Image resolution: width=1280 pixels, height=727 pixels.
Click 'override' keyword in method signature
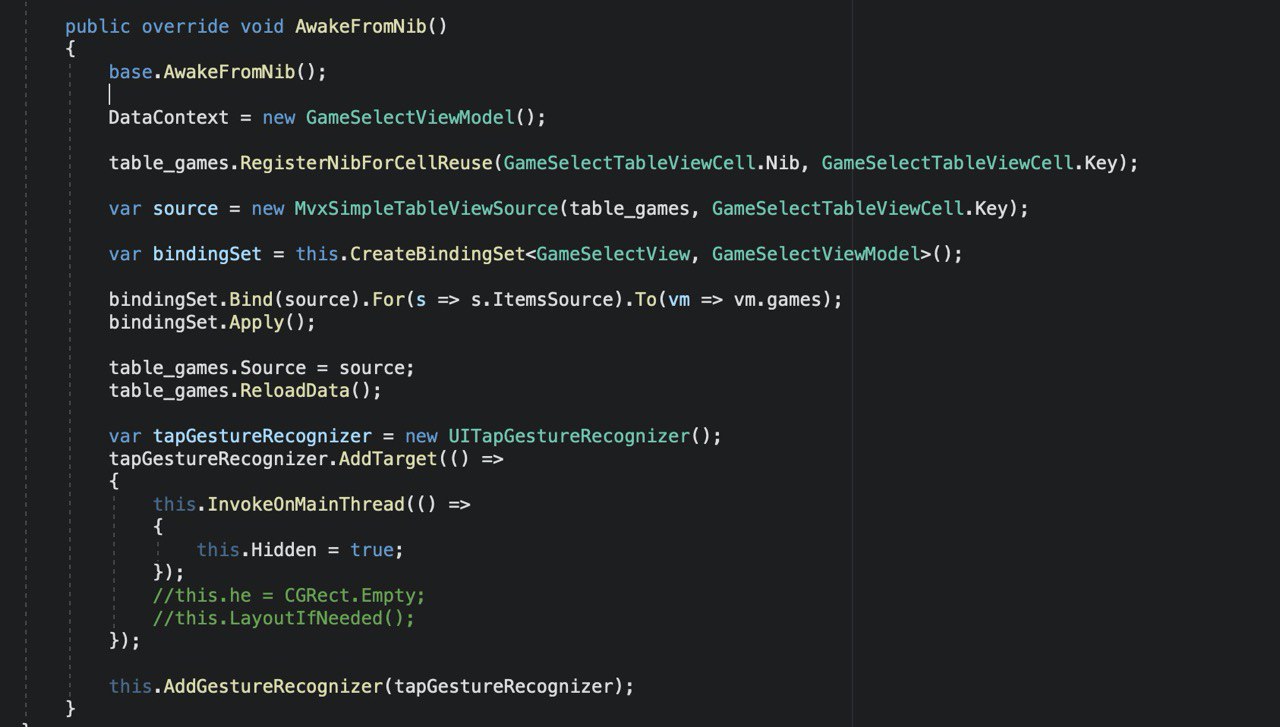(x=185, y=26)
